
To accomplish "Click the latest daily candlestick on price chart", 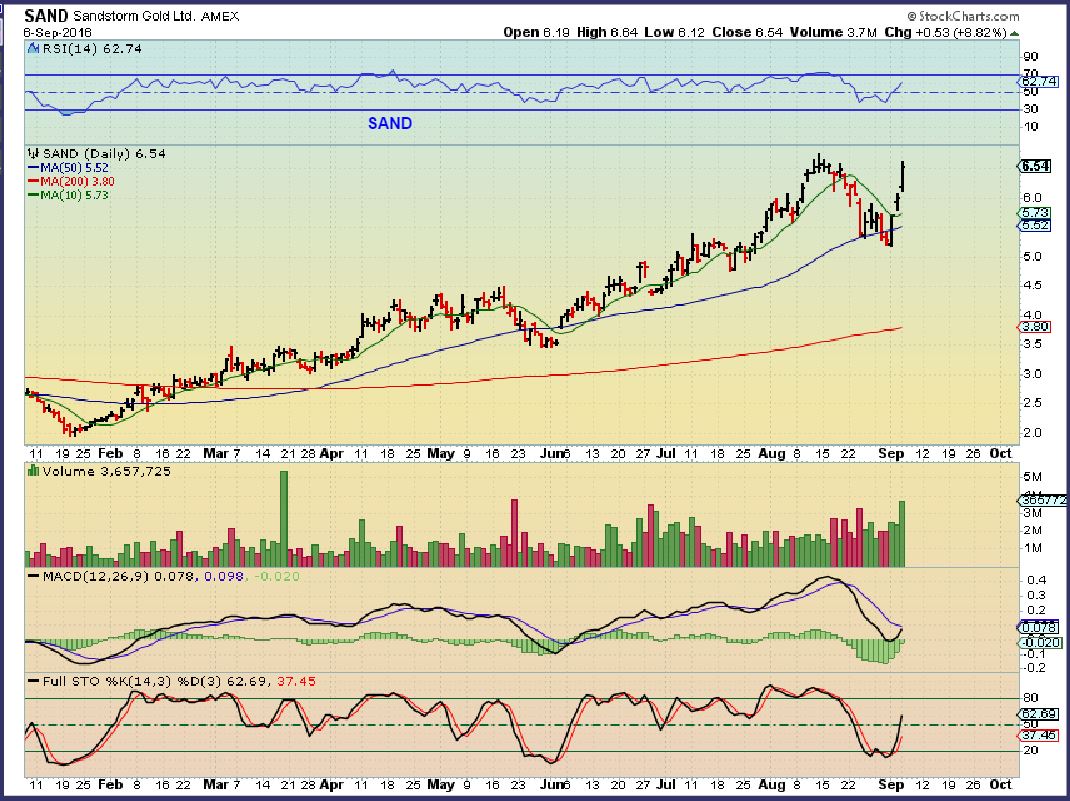I will (903, 176).
